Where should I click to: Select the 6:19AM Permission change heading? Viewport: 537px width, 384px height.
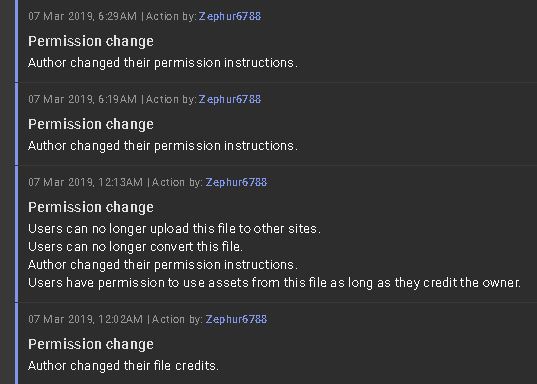pyautogui.click(x=91, y=124)
